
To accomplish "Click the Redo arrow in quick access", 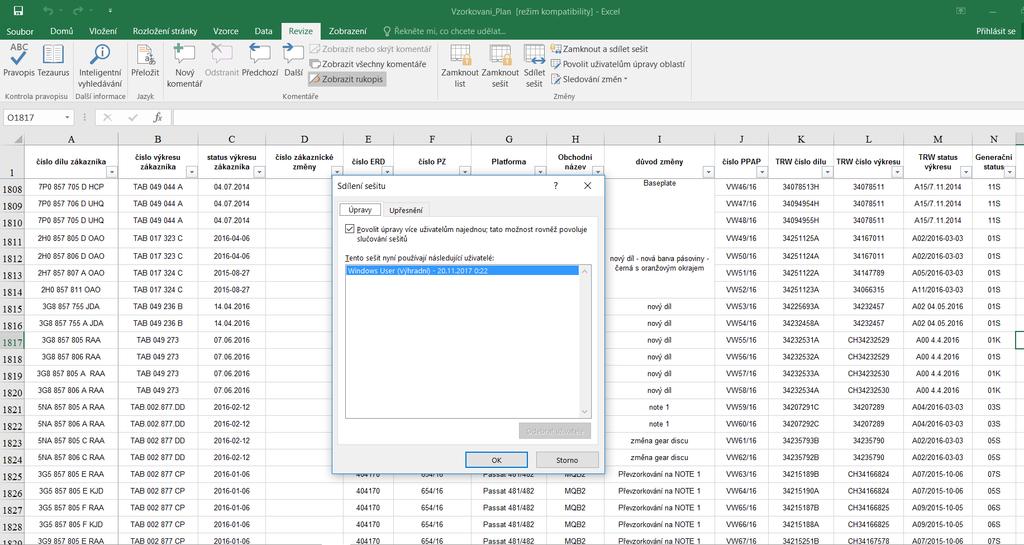I will [x=77, y=11].
